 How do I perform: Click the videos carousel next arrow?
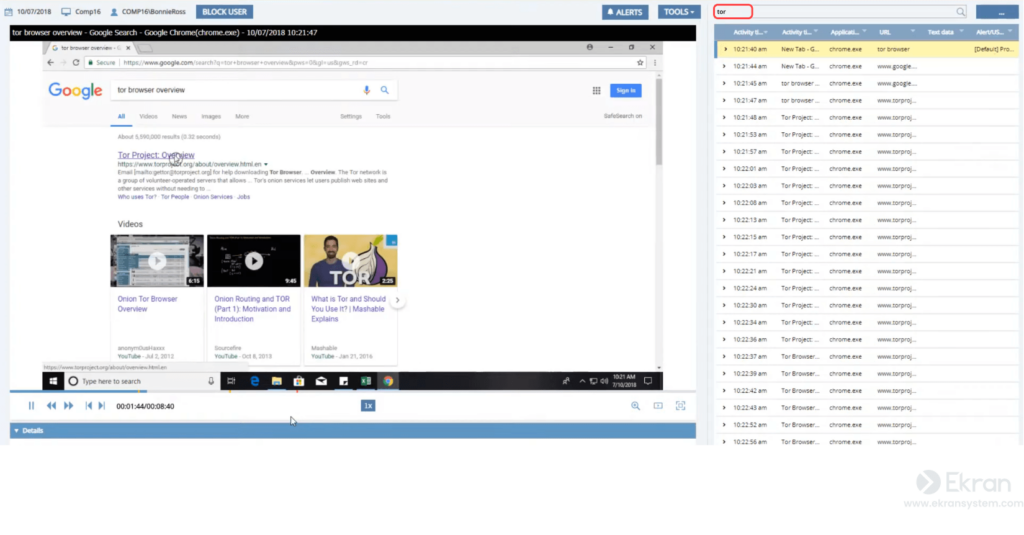(397, 300)
